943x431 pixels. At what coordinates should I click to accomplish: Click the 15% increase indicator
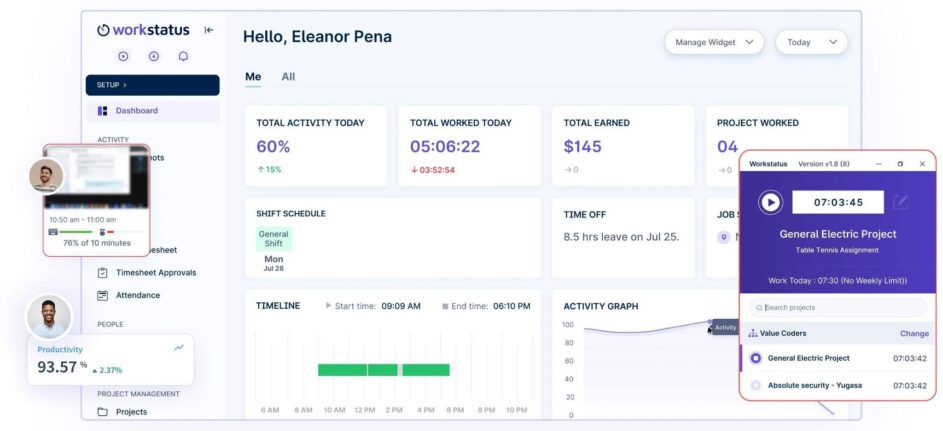click(269, 170)
